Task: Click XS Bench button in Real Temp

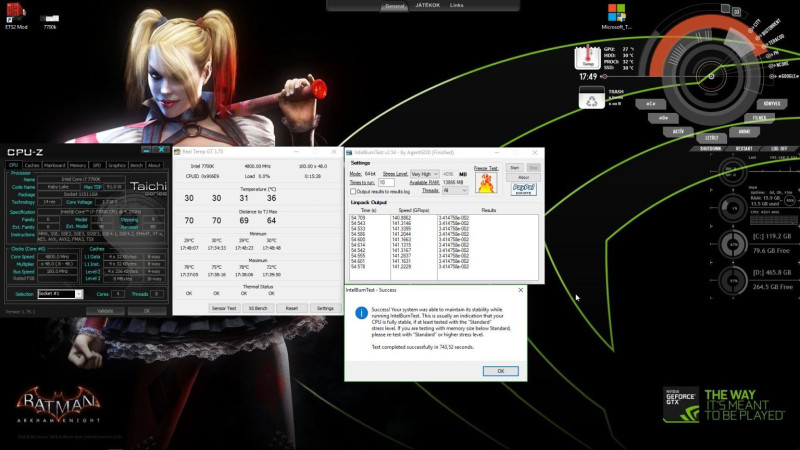Action: (258, 308)
